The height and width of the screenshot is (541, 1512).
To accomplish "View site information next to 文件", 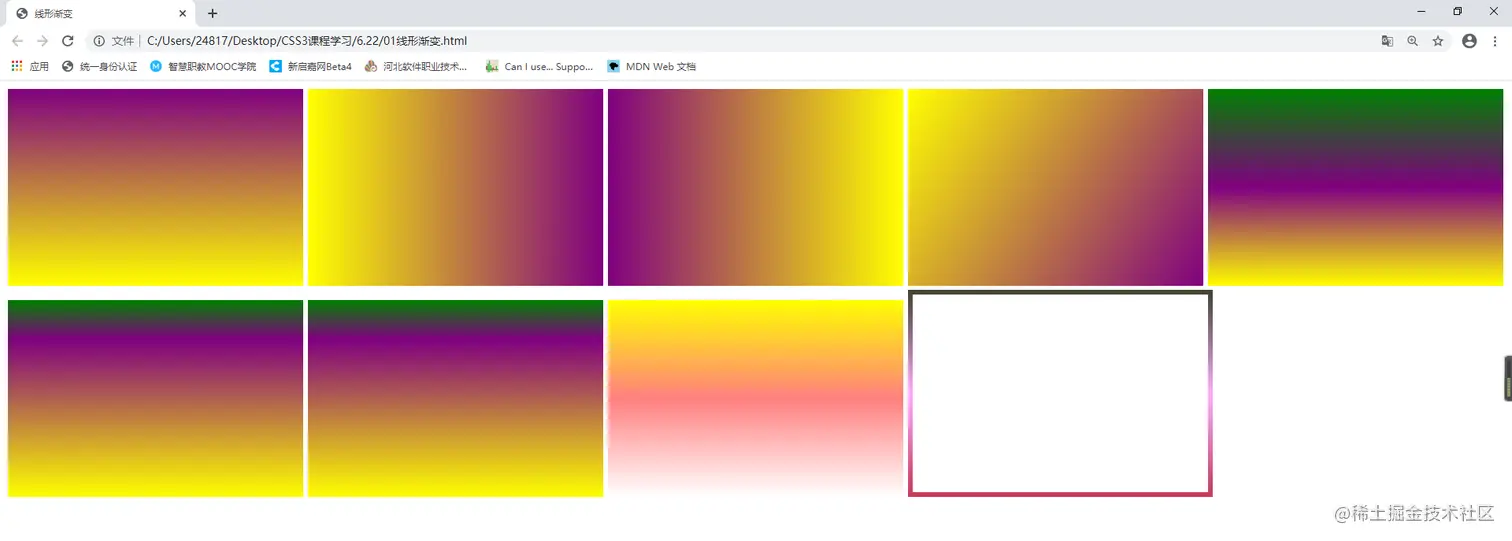I will pyautogui.click(x=99, y=41).
